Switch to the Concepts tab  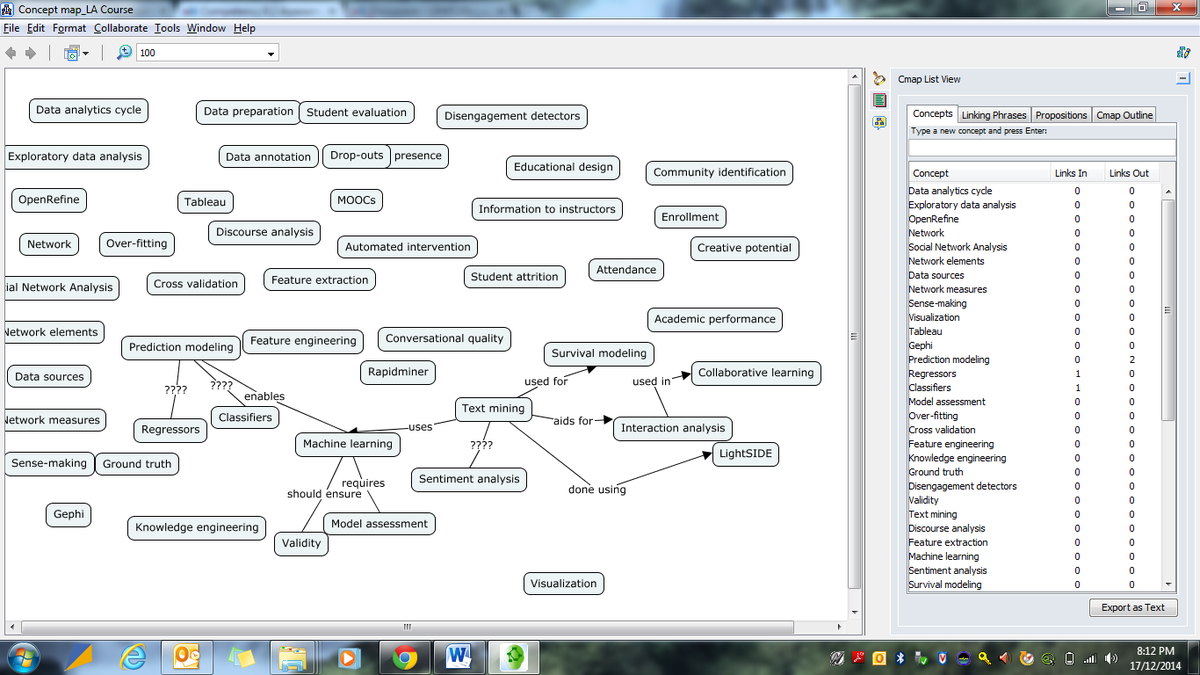[x=933, y=114]
